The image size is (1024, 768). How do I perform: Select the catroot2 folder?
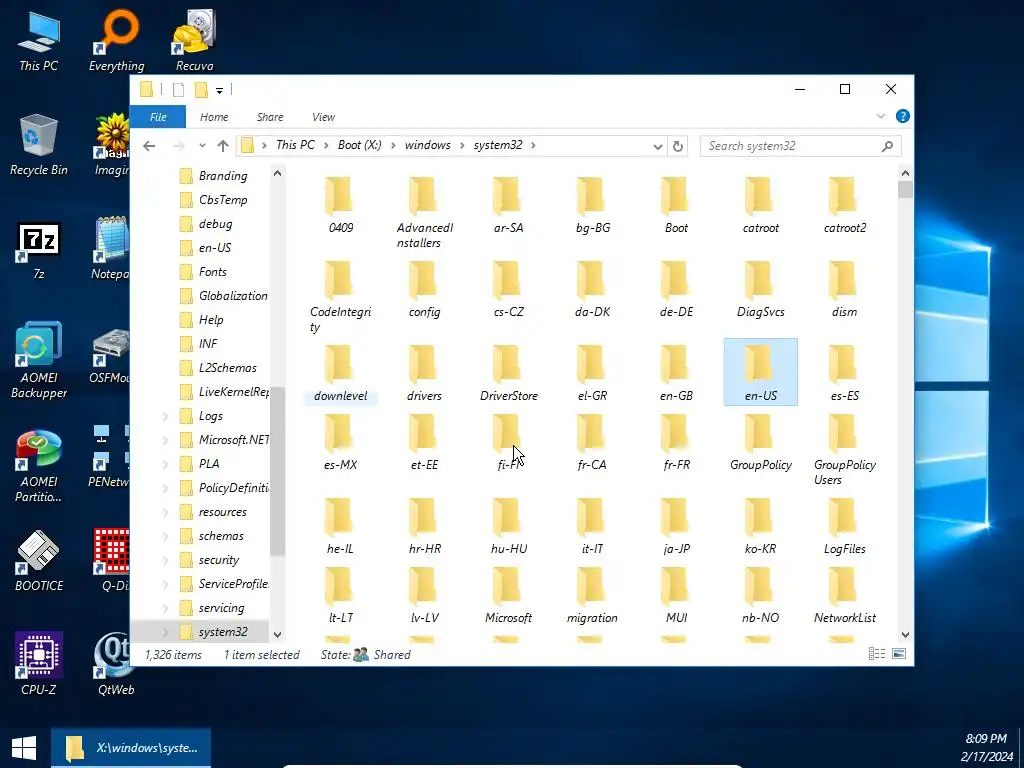(844, 204)
